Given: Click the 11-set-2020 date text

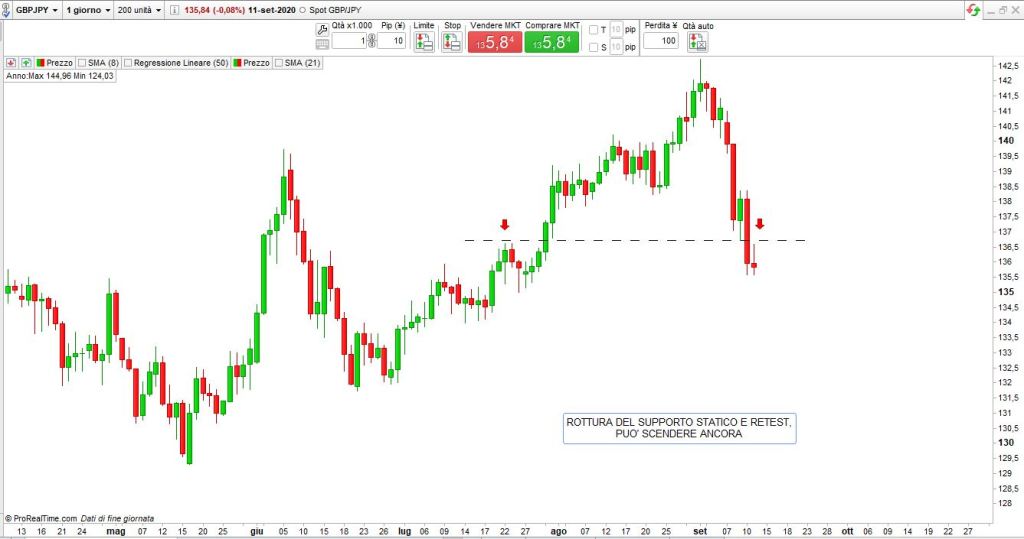Looking at the screenshot, I should point(272,10).
